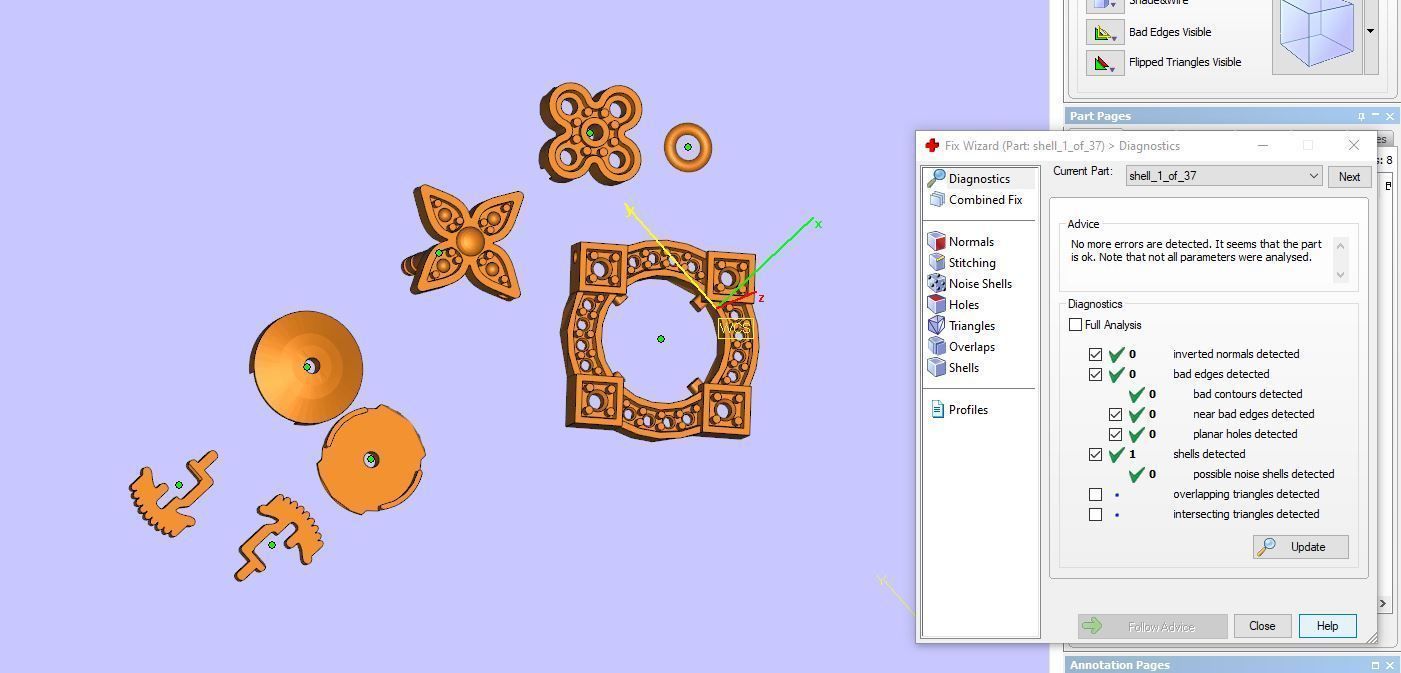Open the Current Part dropdown

coord(1225,176)
